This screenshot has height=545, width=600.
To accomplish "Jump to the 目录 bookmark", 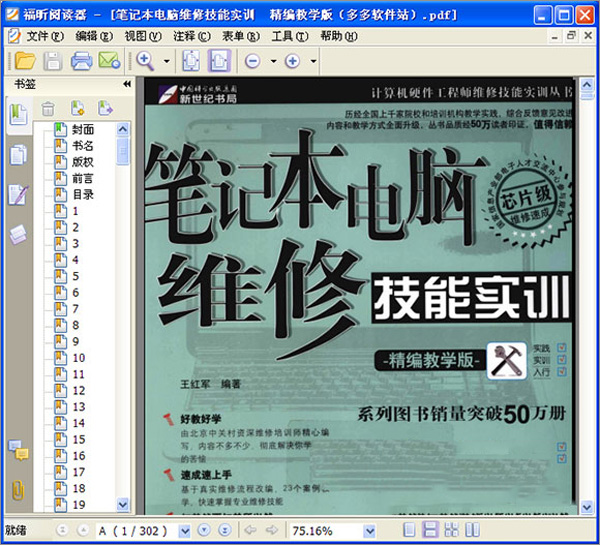I will [83, 194].
